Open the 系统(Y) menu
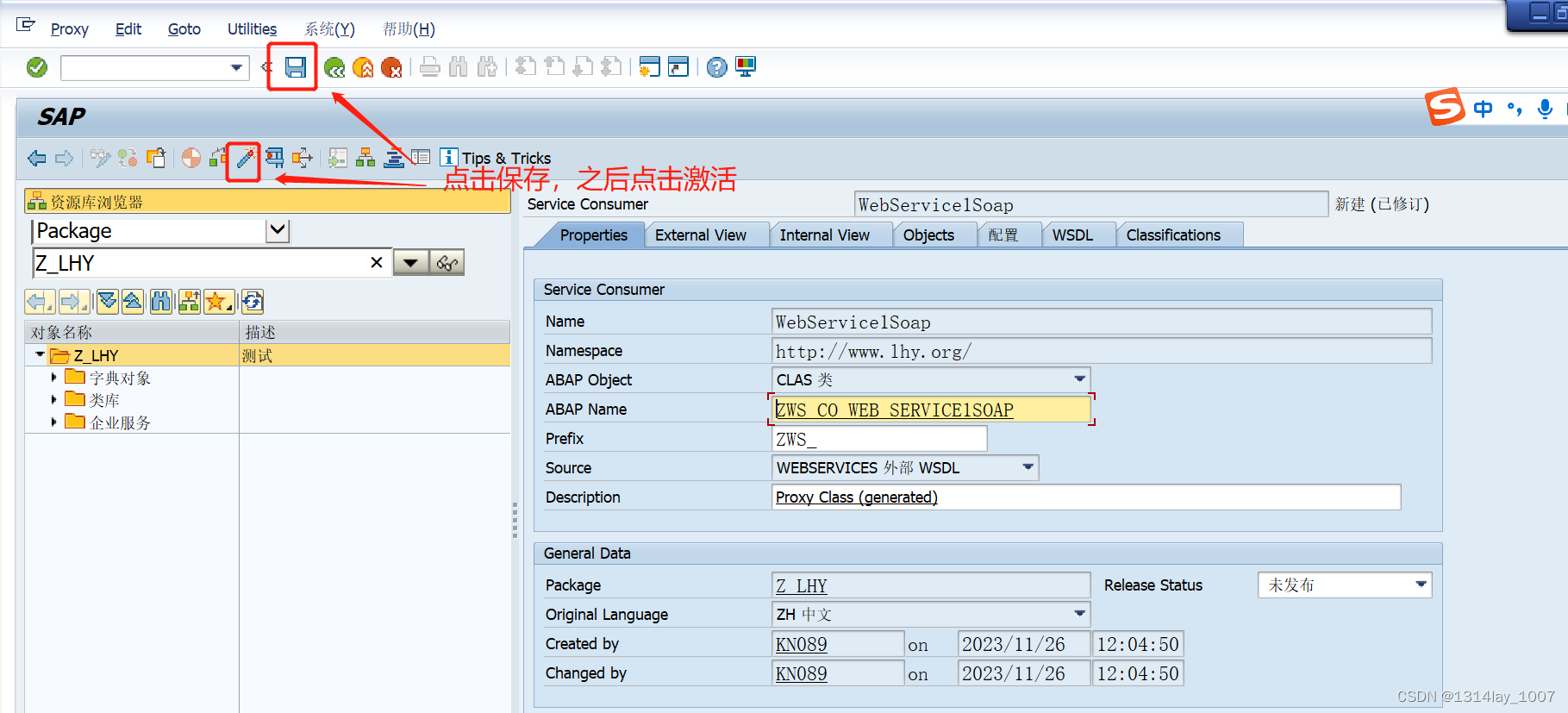The image size is (1568, 713). click(x=329, y=29)
